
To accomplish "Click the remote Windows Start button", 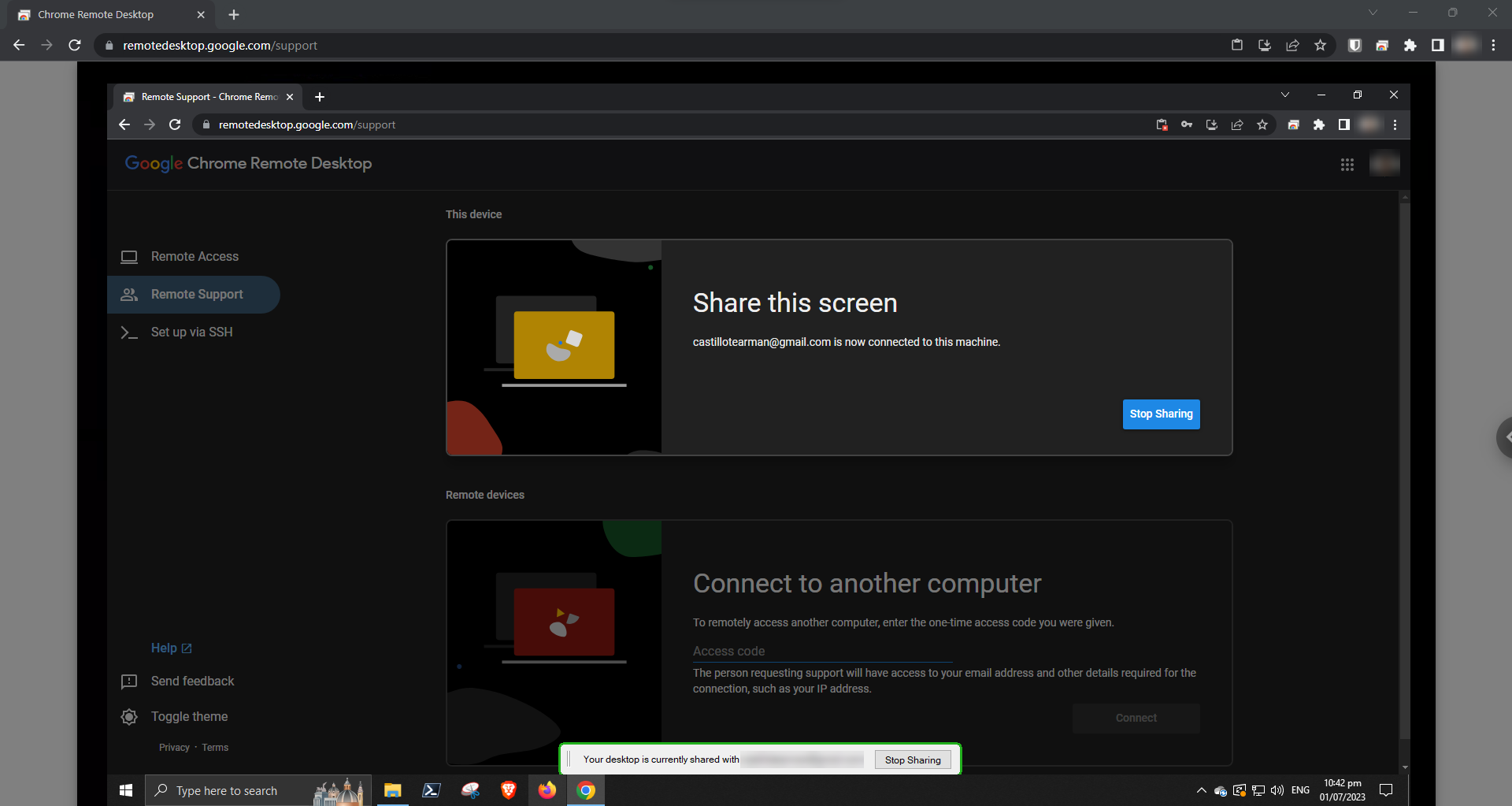I will 126,790.
